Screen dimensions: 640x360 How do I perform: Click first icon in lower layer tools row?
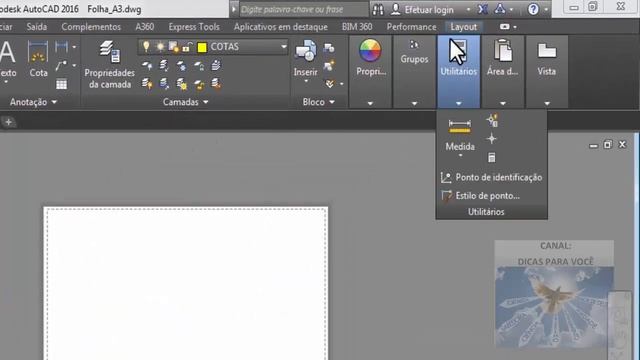pyautogui.click(x=147, y=84)
